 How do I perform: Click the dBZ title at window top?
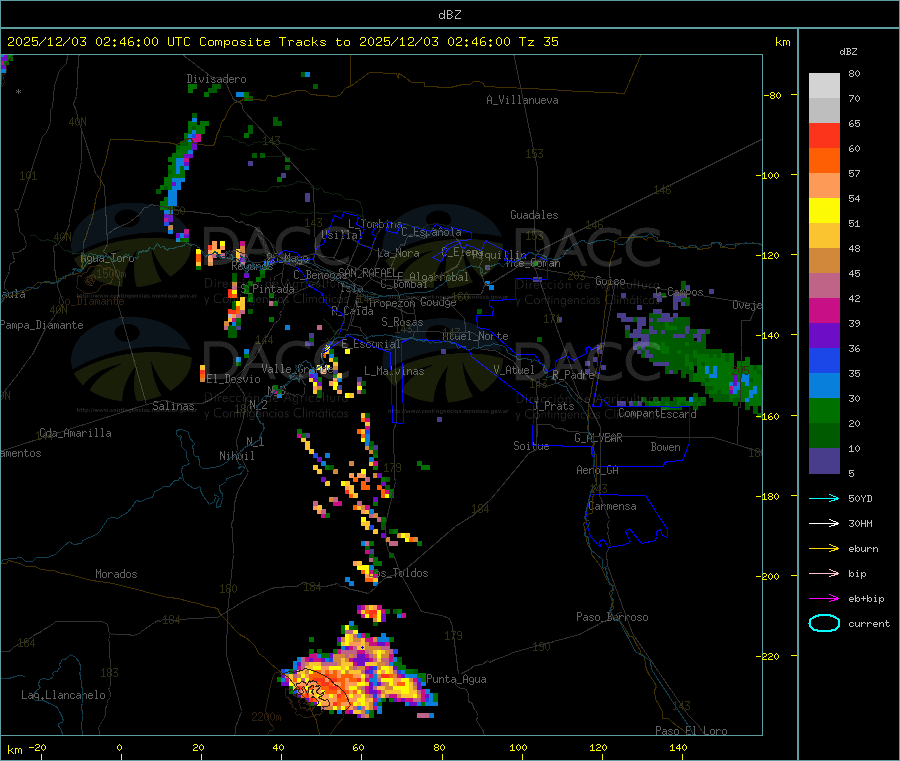coord(449,15)
